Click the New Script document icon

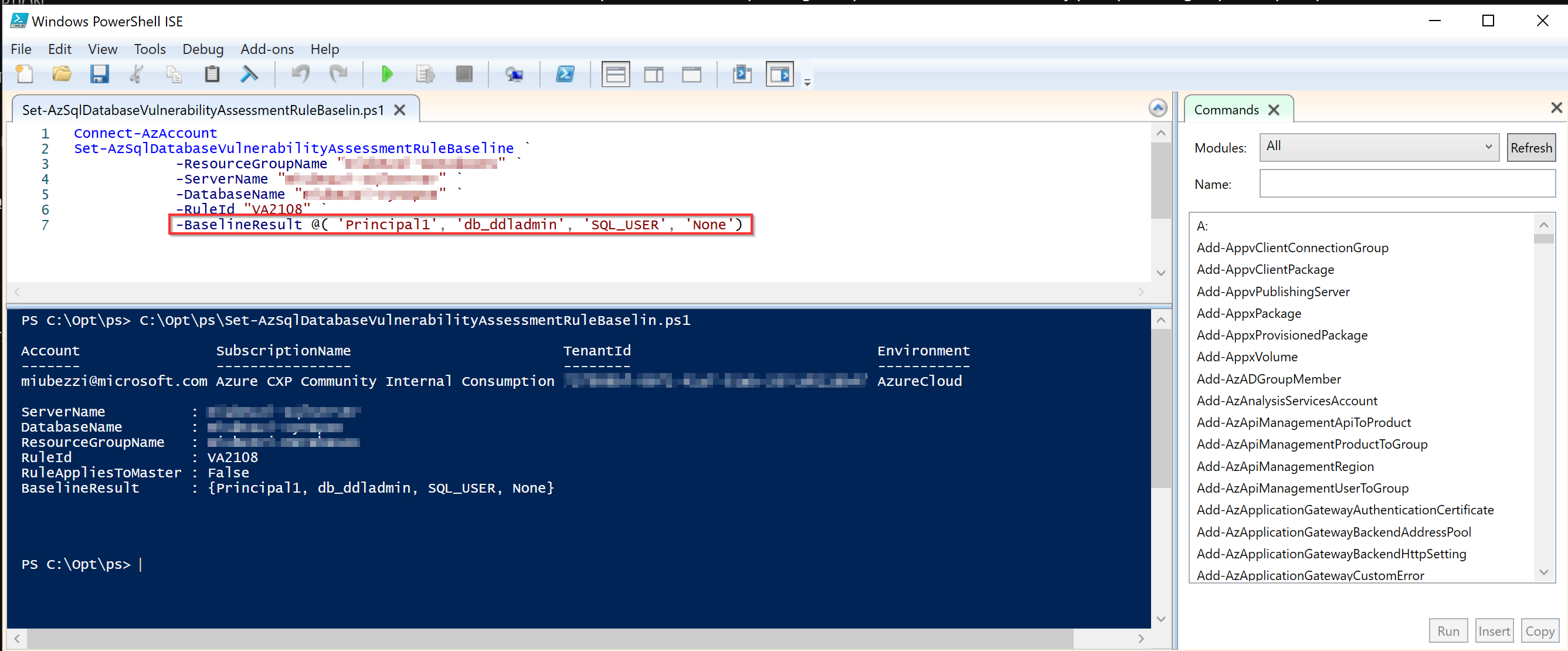[25, 74]
